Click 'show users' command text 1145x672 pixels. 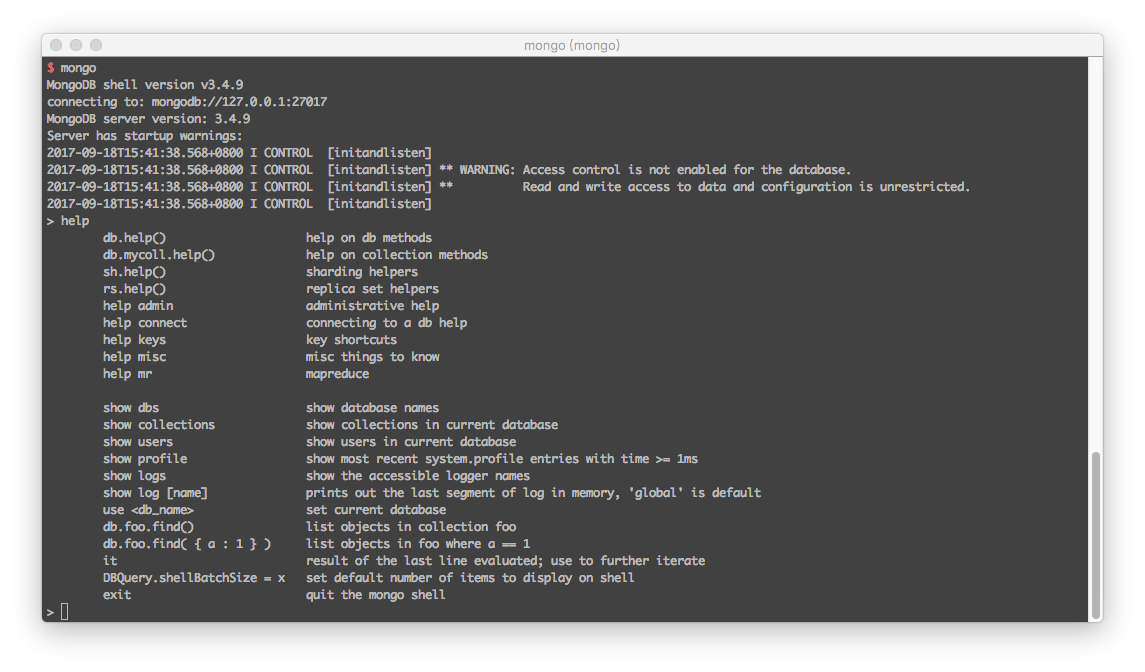pos(138,441)
